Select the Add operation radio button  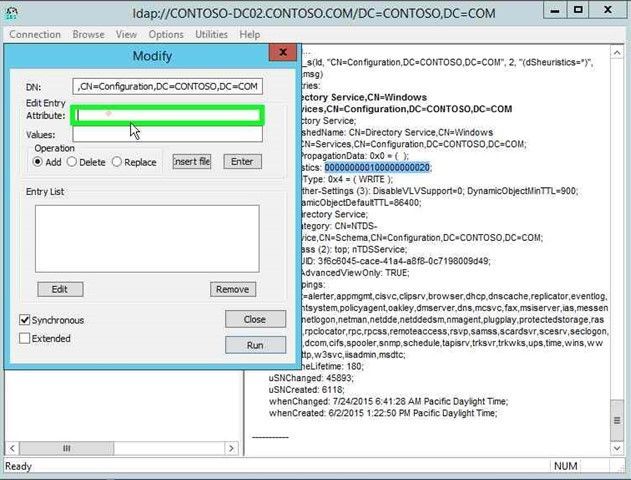(x=38, y=162)
